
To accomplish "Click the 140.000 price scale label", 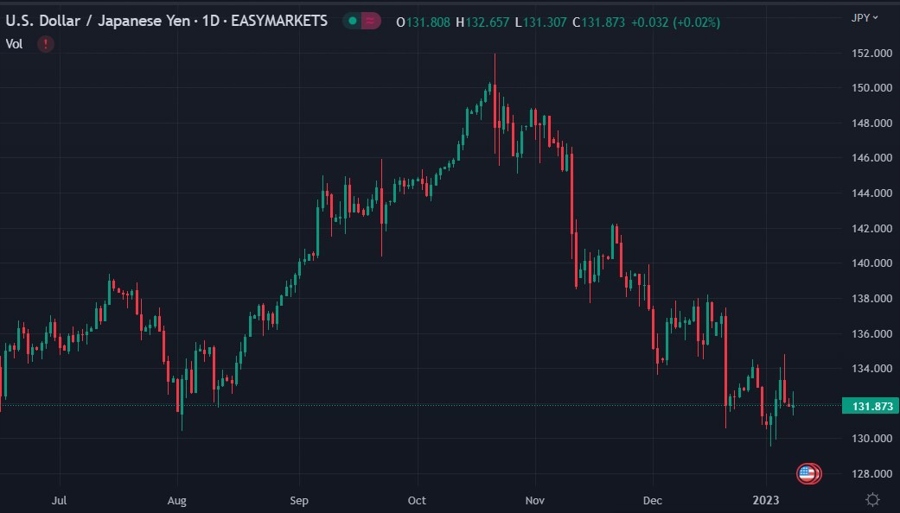I will tap(872, 263).
